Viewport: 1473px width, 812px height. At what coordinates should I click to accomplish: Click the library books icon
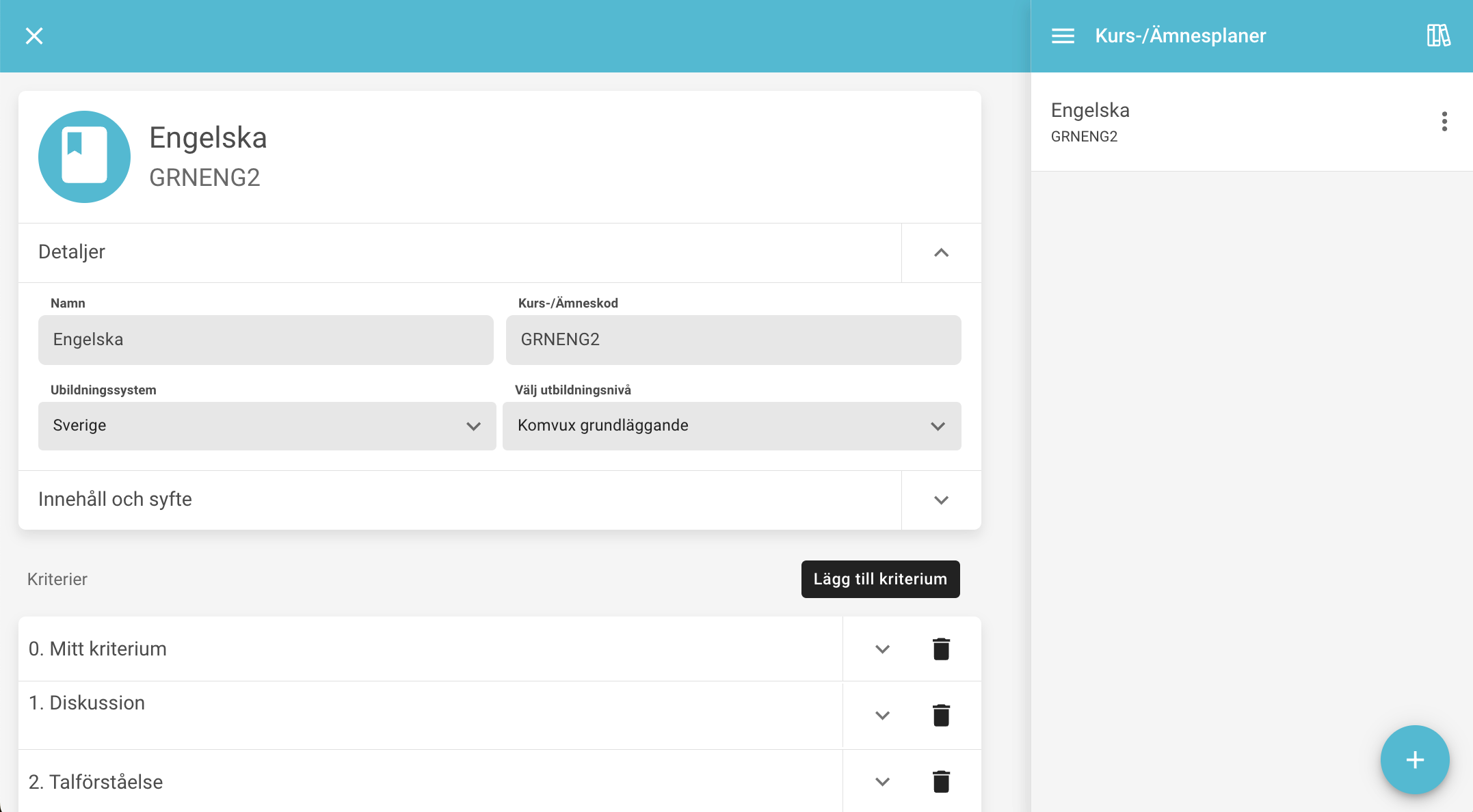click(x=1438, y=36)
